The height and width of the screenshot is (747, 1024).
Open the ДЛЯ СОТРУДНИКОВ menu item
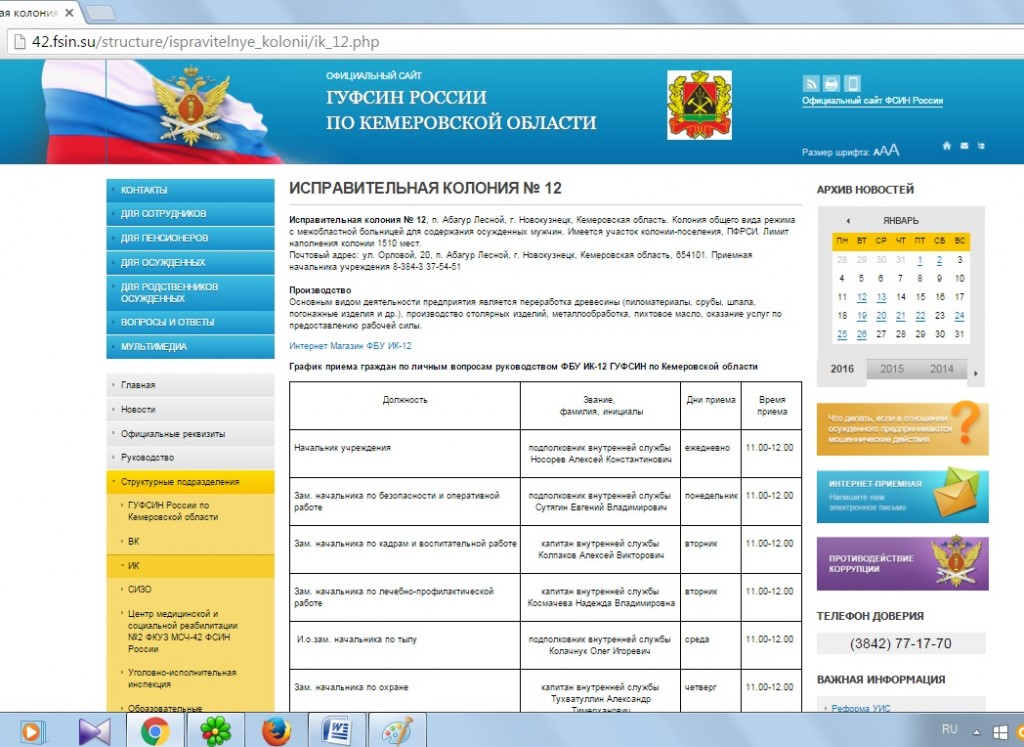click(190, 214)
